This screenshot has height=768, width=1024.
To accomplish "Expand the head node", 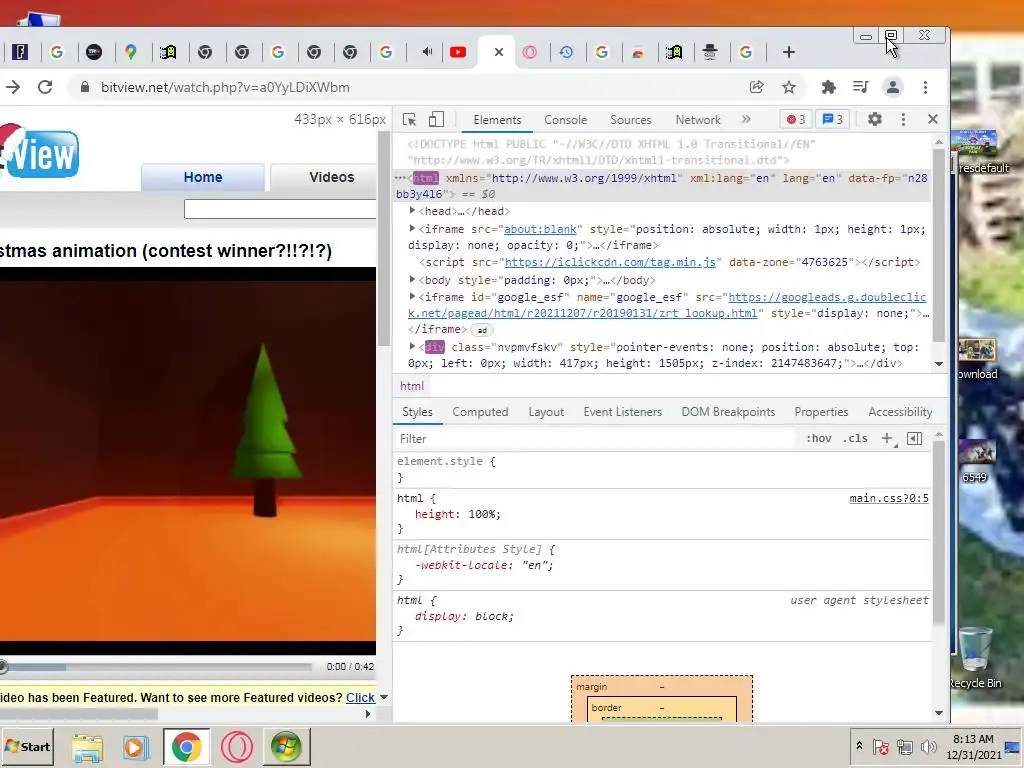I will [412, 210].
